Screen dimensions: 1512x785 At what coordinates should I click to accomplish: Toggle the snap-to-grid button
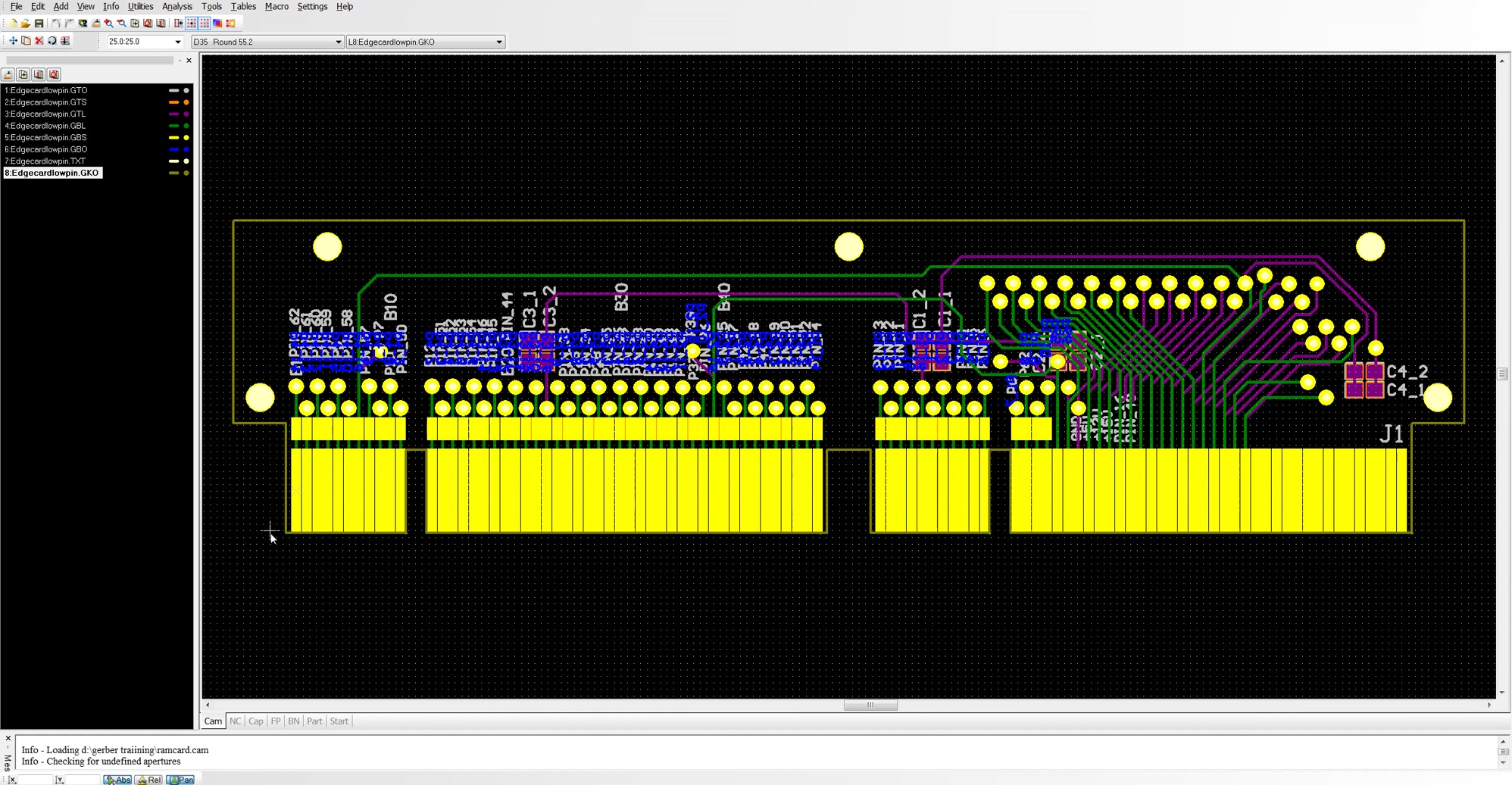(192, 23)
